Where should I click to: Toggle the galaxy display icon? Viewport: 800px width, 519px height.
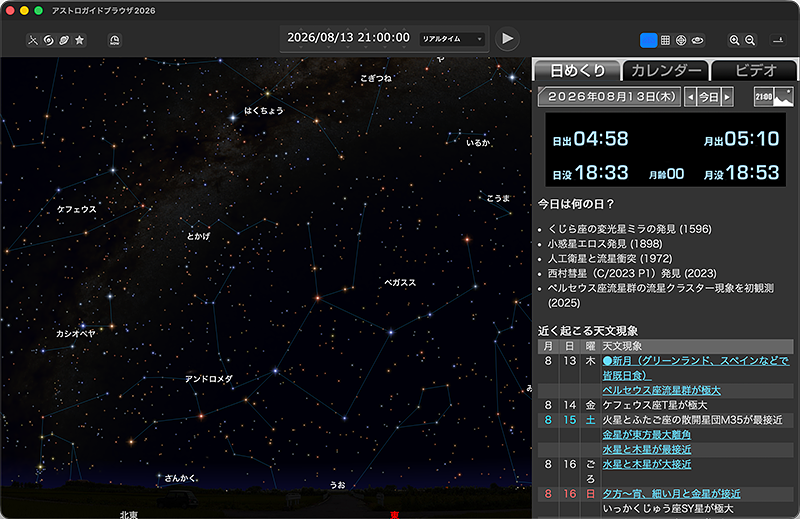pyautogui.click(x=48, y=40)
